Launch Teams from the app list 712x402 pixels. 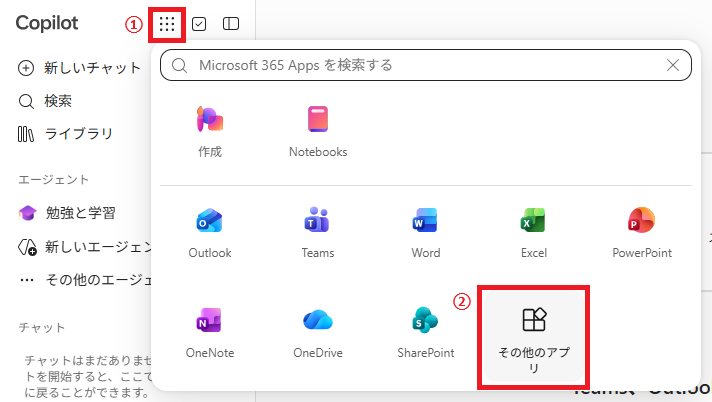(318, 232)
